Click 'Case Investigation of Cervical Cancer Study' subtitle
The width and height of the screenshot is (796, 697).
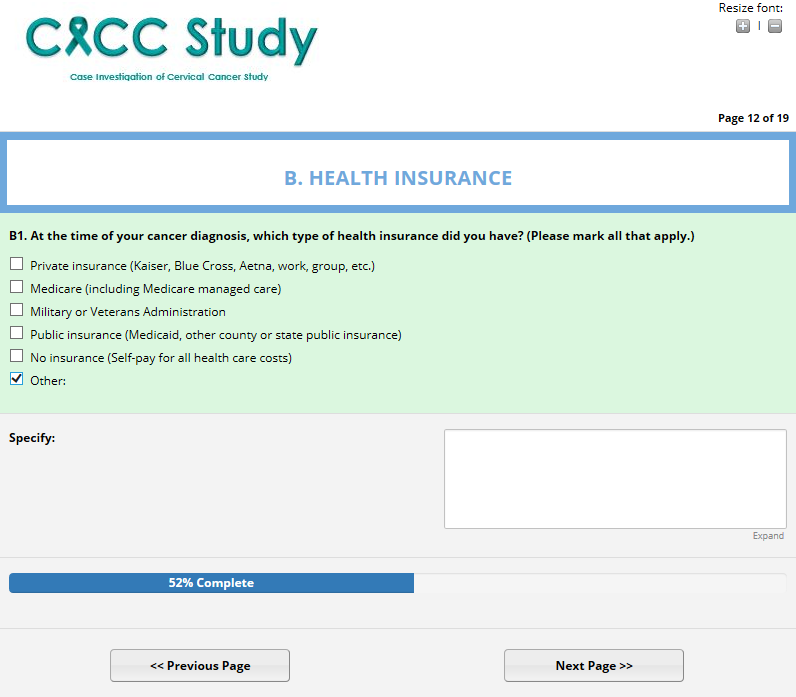tap(169, 77)
